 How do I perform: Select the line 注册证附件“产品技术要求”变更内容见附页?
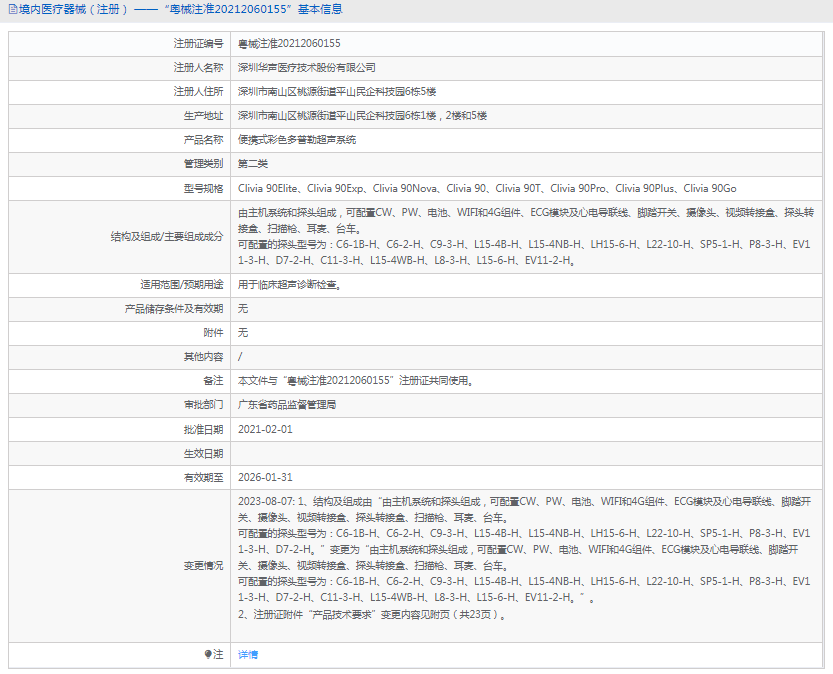pyautogui.click(x=372, y=615)
